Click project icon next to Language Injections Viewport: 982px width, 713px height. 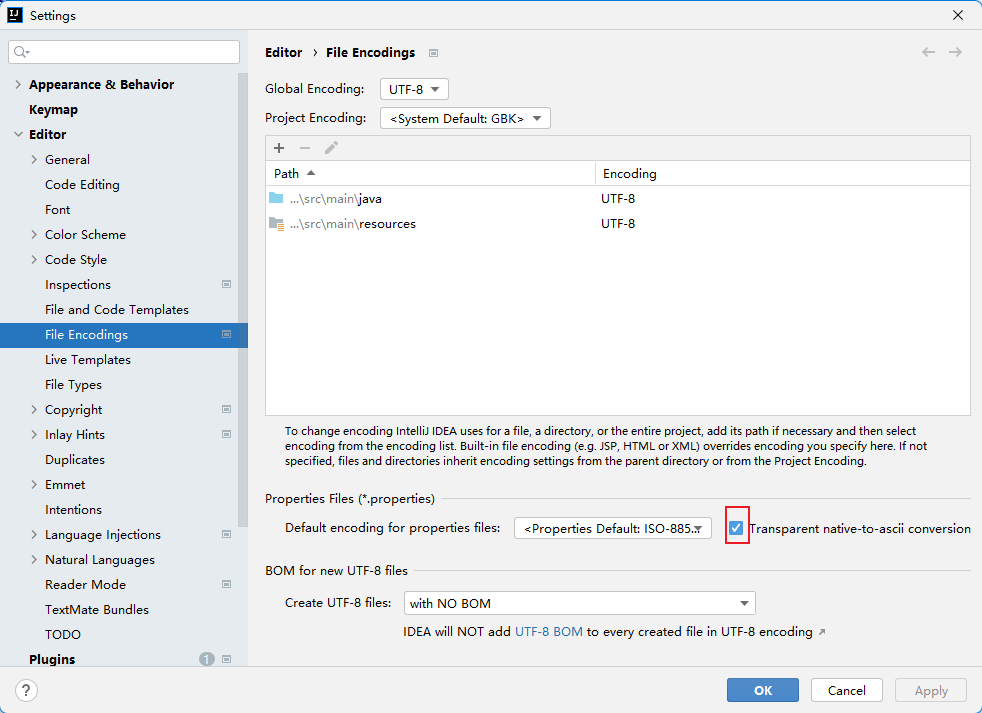(227, 534)
